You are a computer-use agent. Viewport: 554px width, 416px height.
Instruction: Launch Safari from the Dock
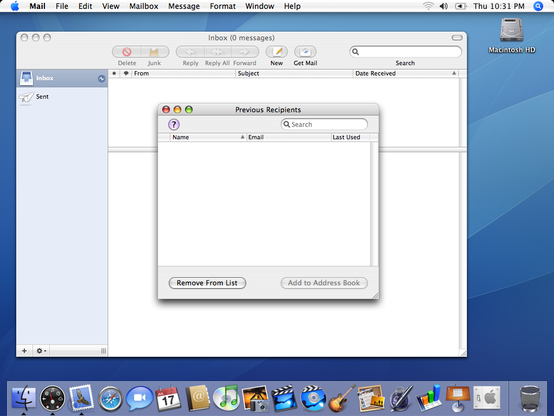click(111, 399)
